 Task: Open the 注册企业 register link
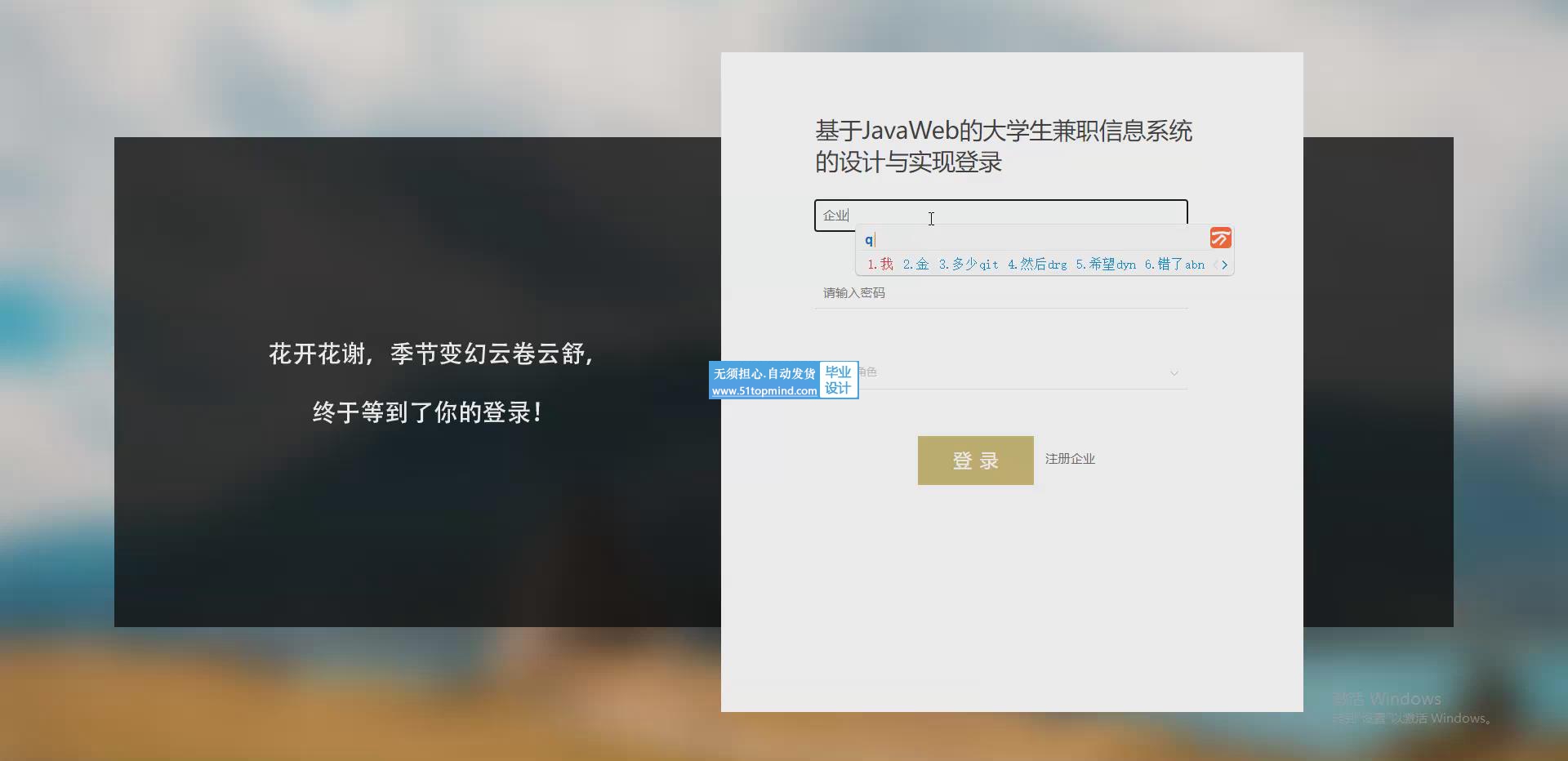point(1070,459)
